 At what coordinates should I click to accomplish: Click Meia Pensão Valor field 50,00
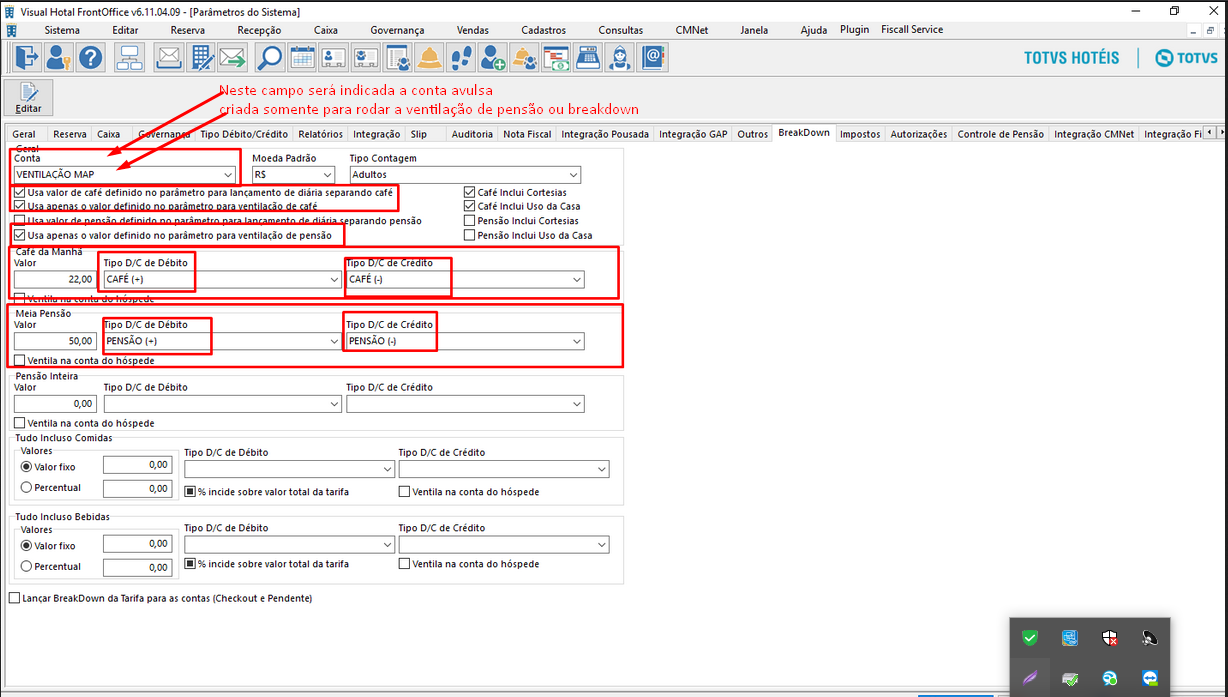coord(55,341)
